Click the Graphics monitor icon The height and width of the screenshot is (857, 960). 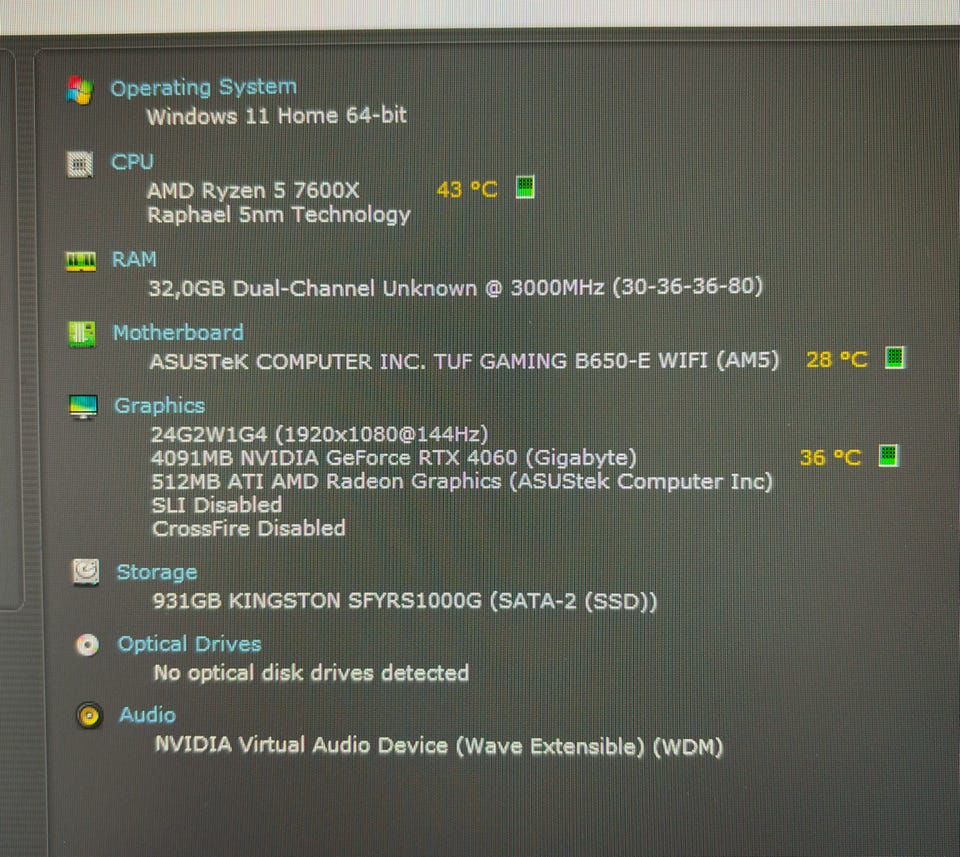[x=83, y=407]
